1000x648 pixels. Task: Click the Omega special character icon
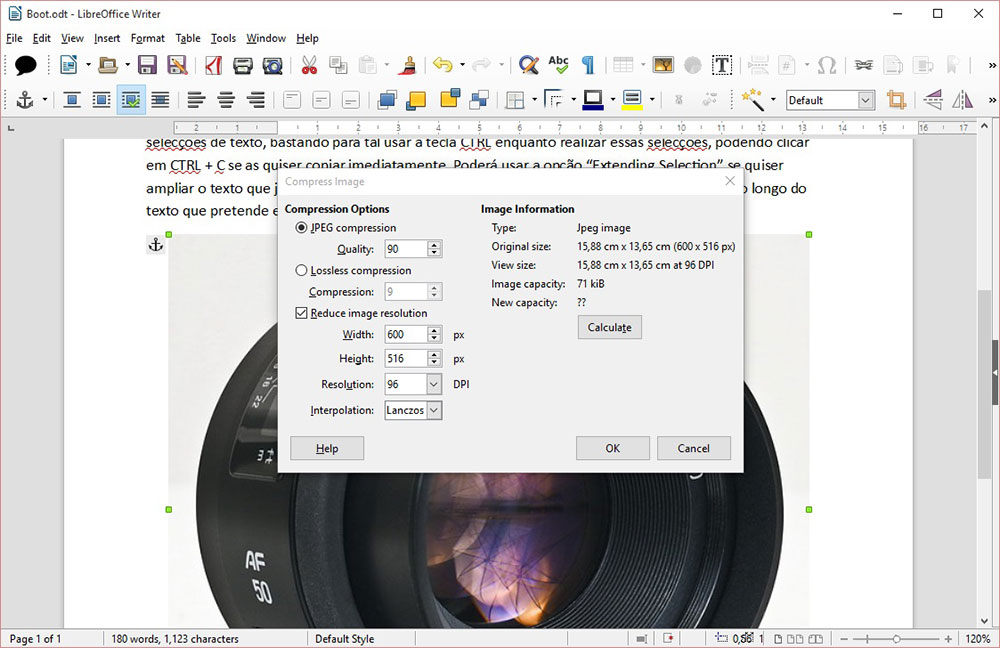pyautogui.click(x=827, y=65)
